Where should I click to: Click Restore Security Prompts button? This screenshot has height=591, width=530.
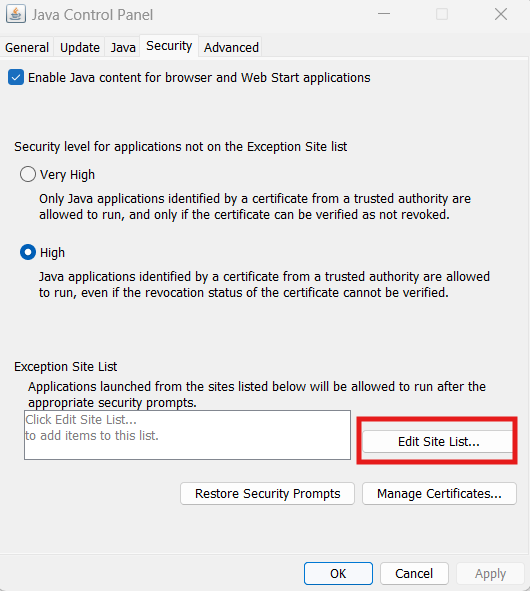click(267, 493)
